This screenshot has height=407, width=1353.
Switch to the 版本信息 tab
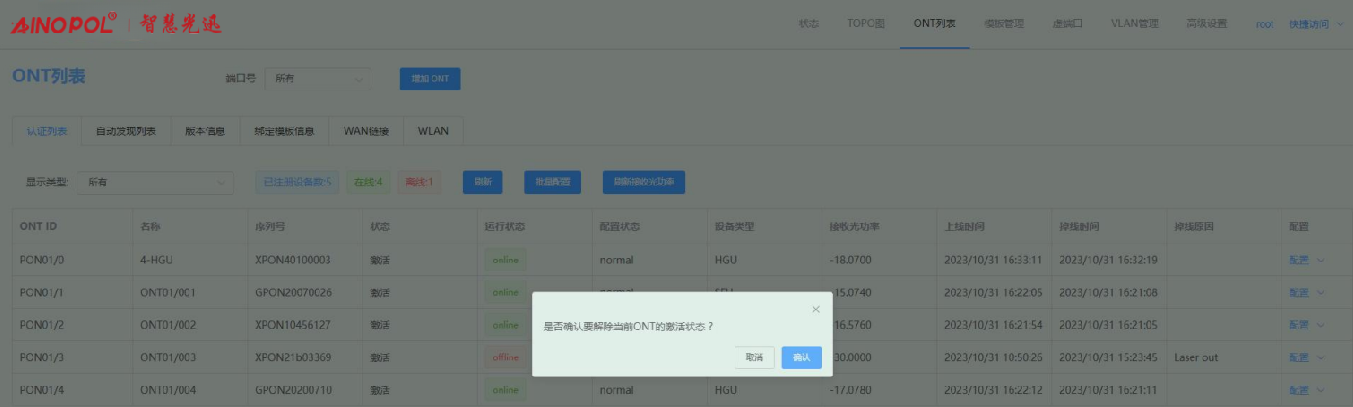pos(205,131)
